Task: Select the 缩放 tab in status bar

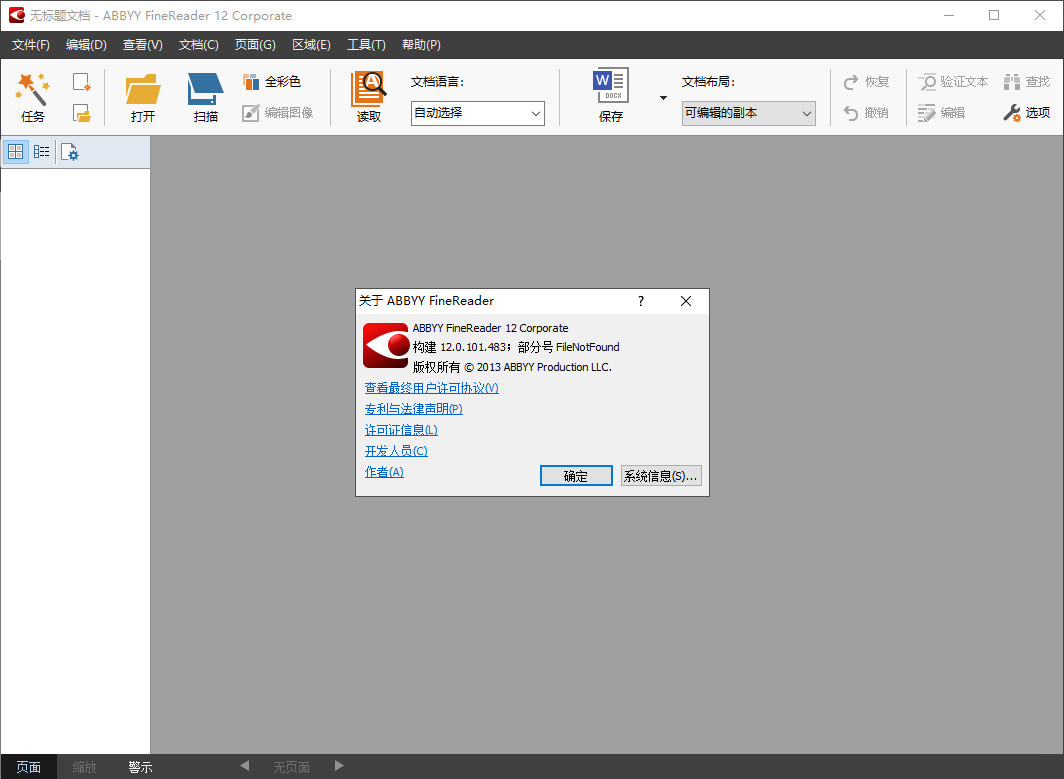Action: [x=84, y=767]
